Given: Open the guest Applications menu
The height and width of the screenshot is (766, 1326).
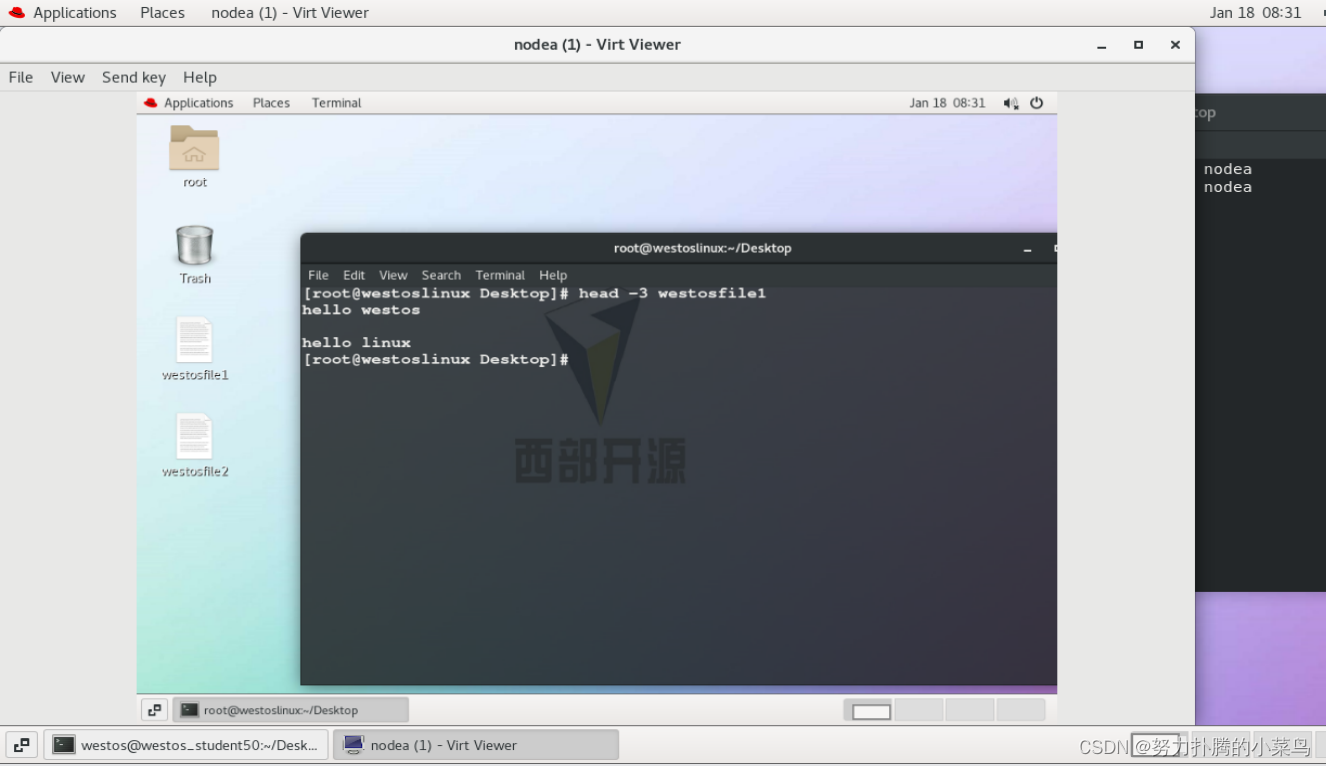Looking at the screenshot, I should click(x=198, y=103).
